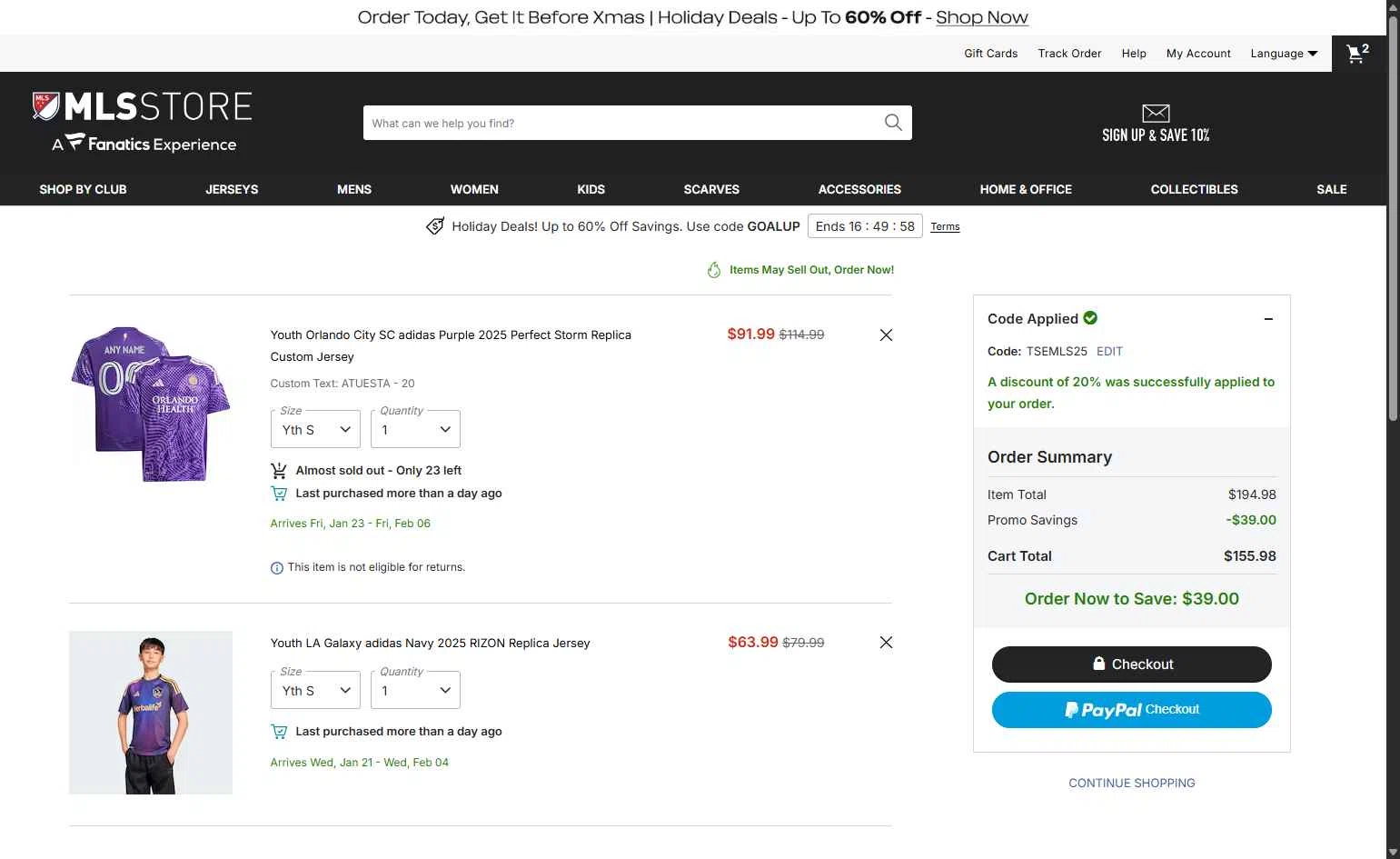Collapse the Code Applied panel with minus

pyautogui.click(x=1268, y=319)
